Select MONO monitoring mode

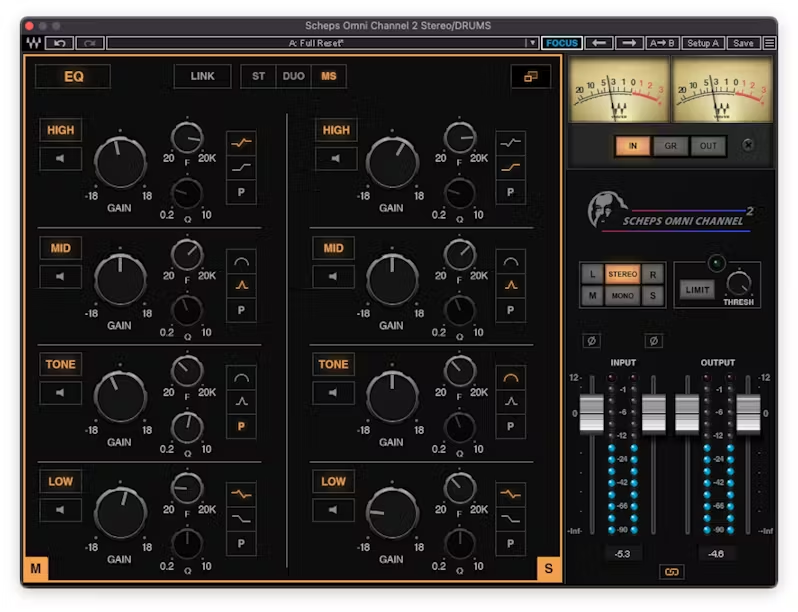622,296
